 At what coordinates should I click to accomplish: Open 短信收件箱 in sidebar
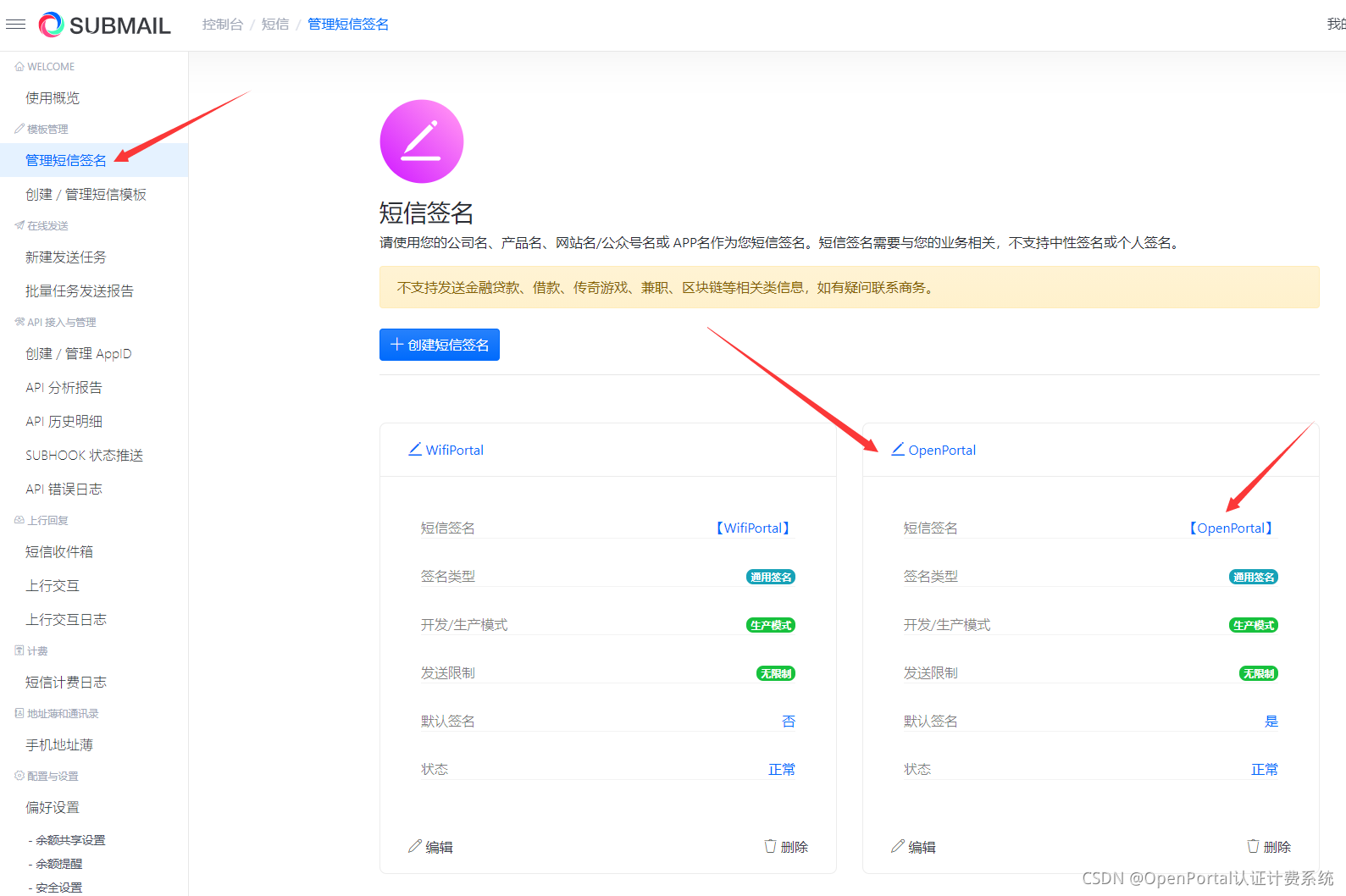tap(59, 552)
